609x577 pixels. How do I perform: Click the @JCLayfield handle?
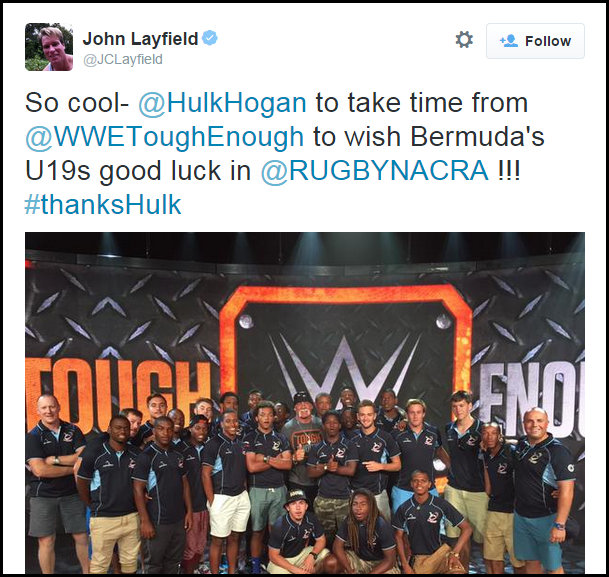click(x=123, y=59)
